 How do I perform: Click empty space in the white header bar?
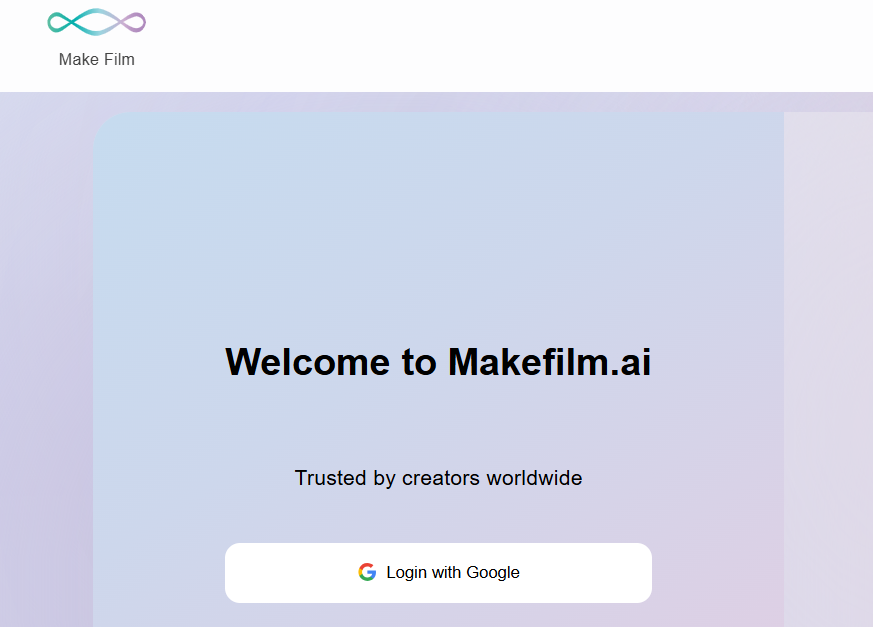coord(500,45)
